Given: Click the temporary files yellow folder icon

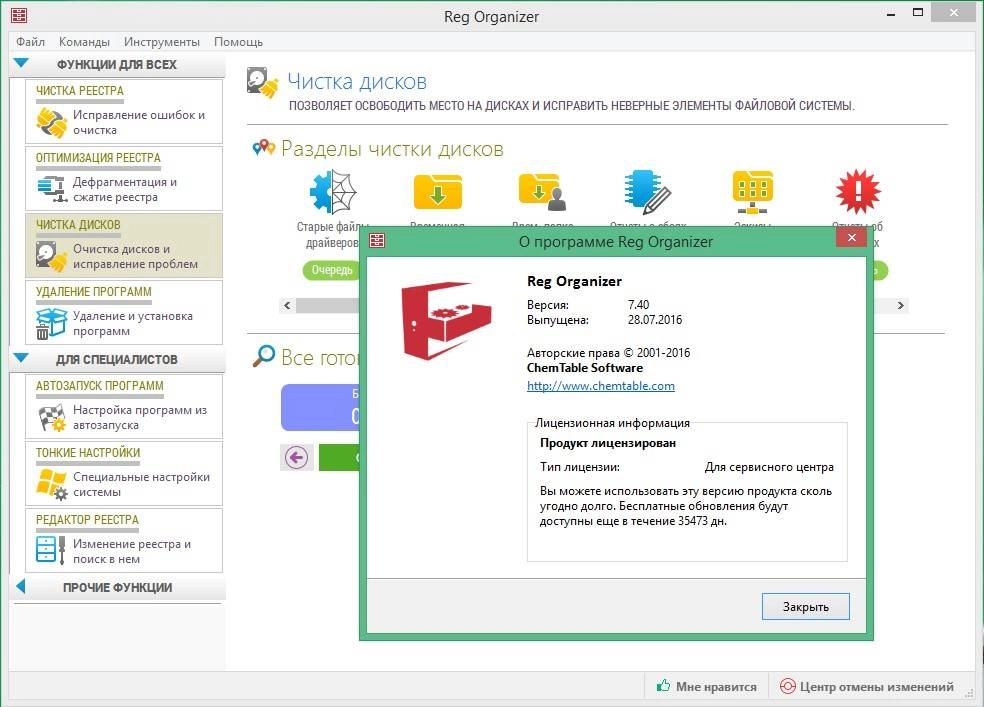Looking at the screenshot, I should click(437, 191).
